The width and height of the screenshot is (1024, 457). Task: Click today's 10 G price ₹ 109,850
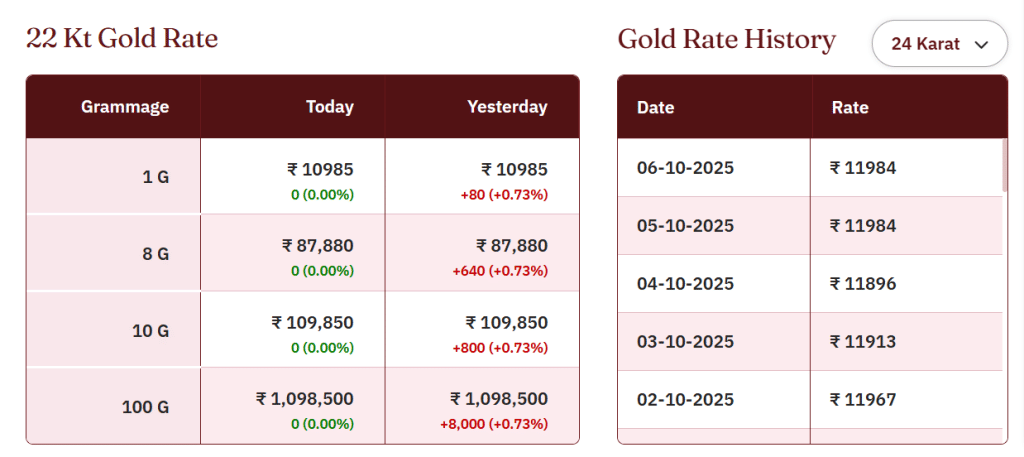pyautogui.click(x=312, y=323)
